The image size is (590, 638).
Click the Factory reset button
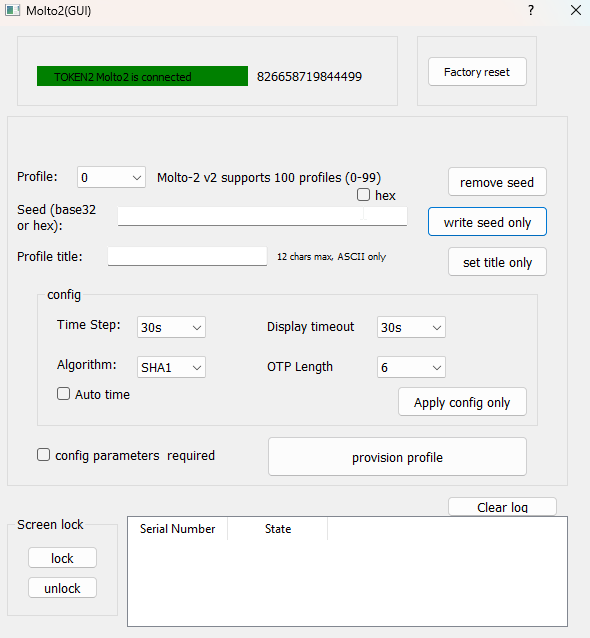pyautogui.click(x=477, y=72)
